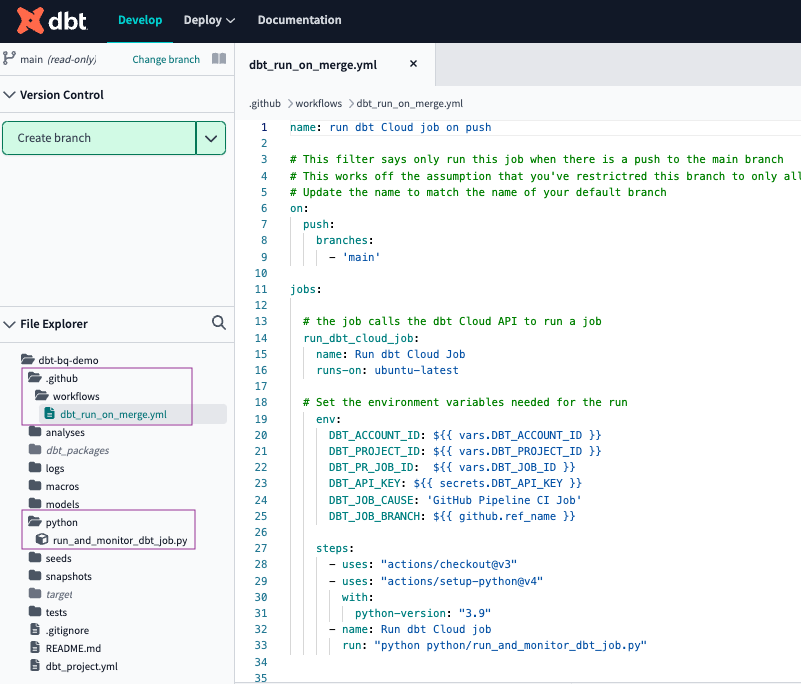801x684 pixels.
Task: Click the 'branches:' line
Action: (345, 241)
